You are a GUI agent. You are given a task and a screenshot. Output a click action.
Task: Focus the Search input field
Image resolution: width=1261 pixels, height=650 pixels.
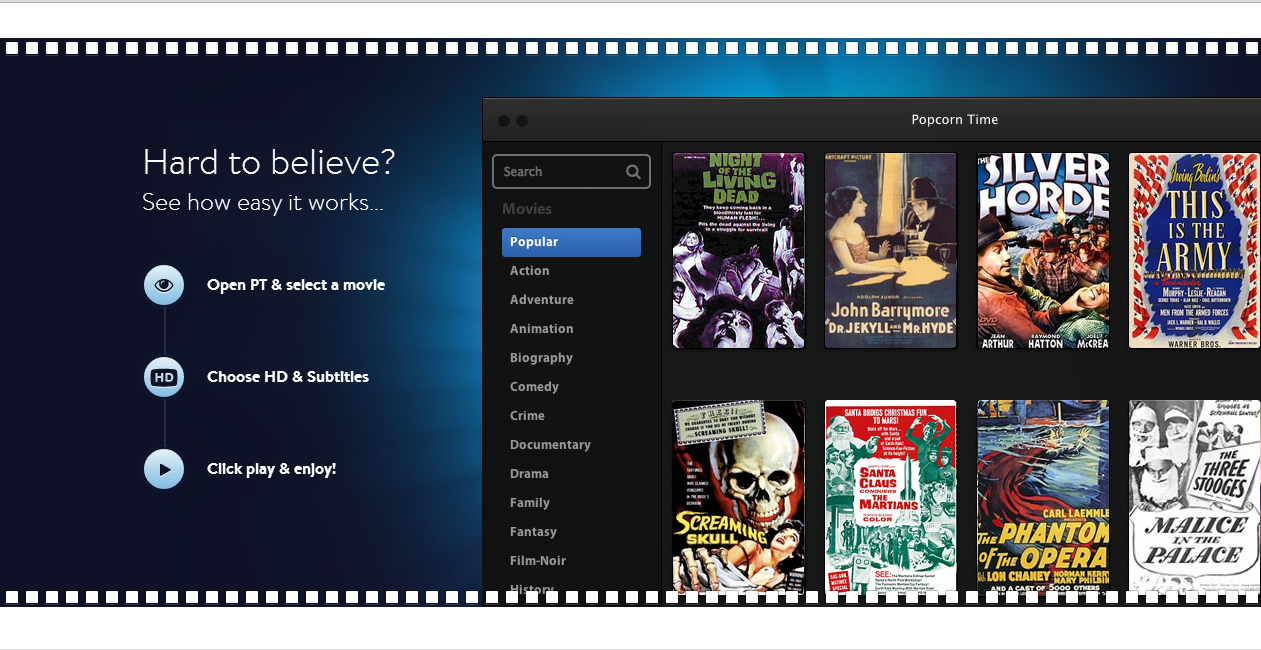pyautogui.click(x=571, y=172)
